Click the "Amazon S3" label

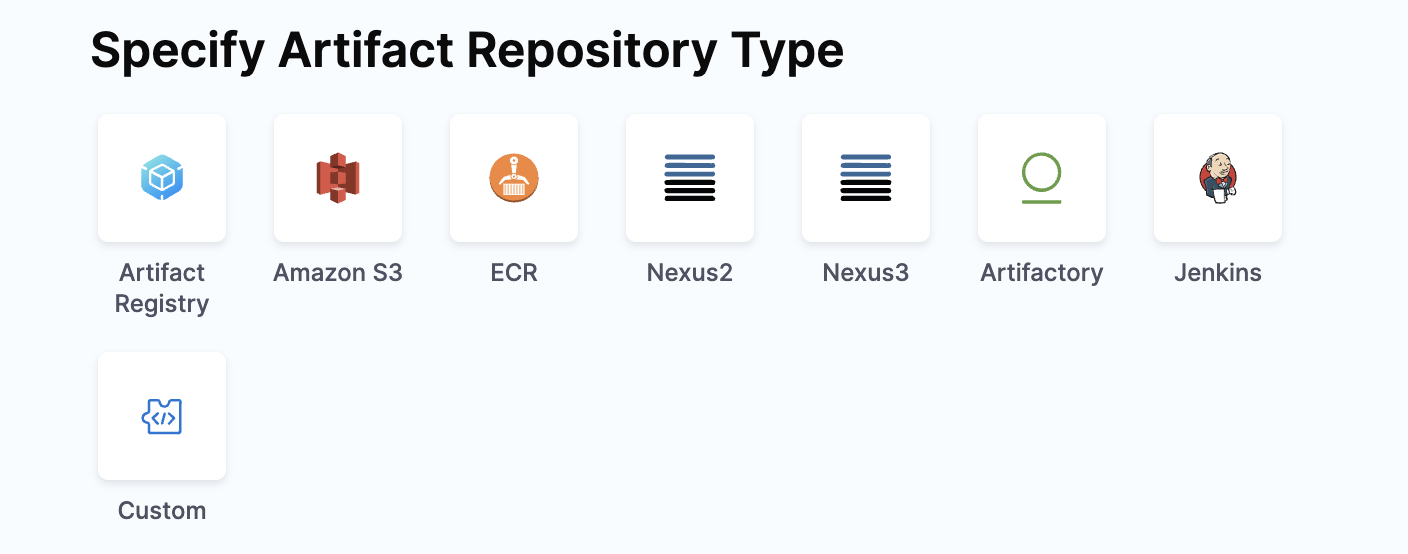(x=338, y=273)
